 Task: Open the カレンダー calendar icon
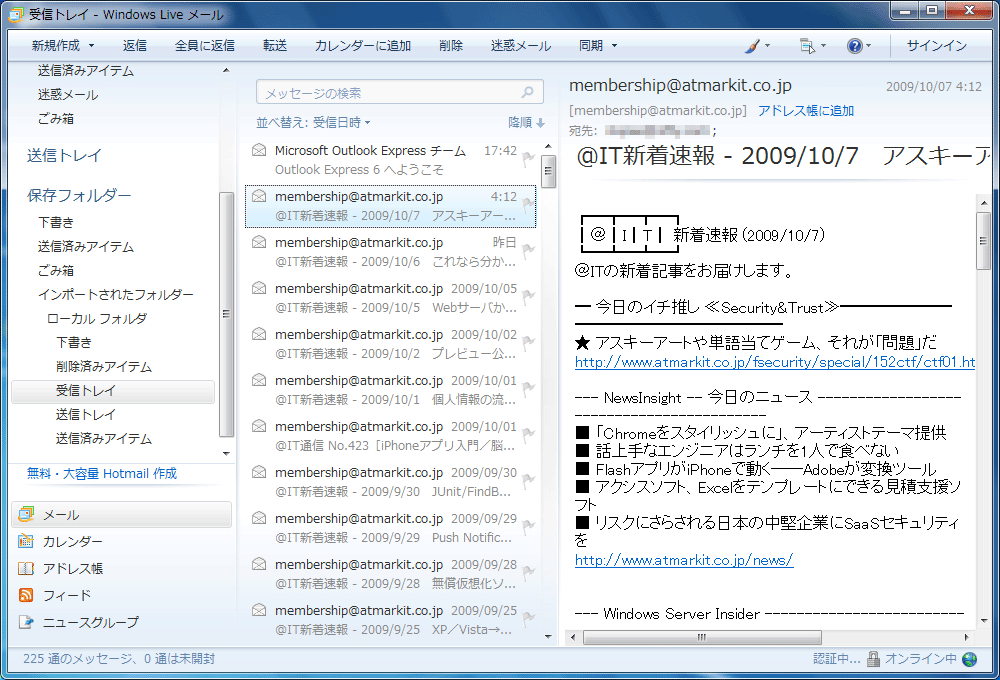point(26,541)
